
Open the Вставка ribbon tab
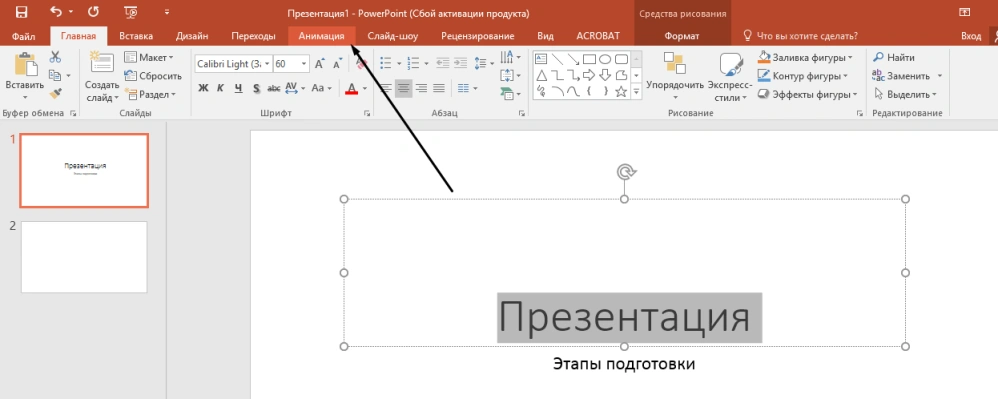136,36
